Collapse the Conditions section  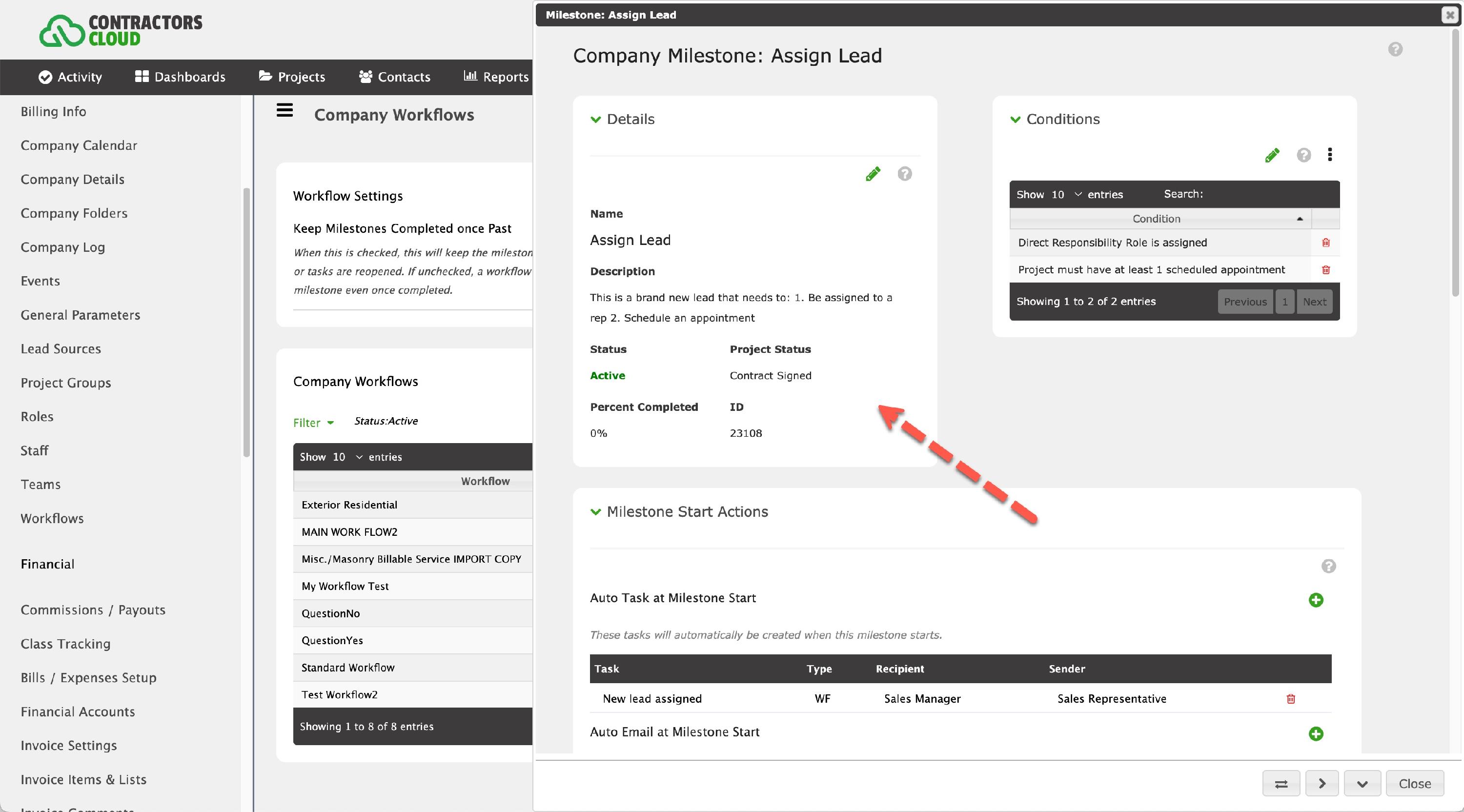(x=1015, y=120)
